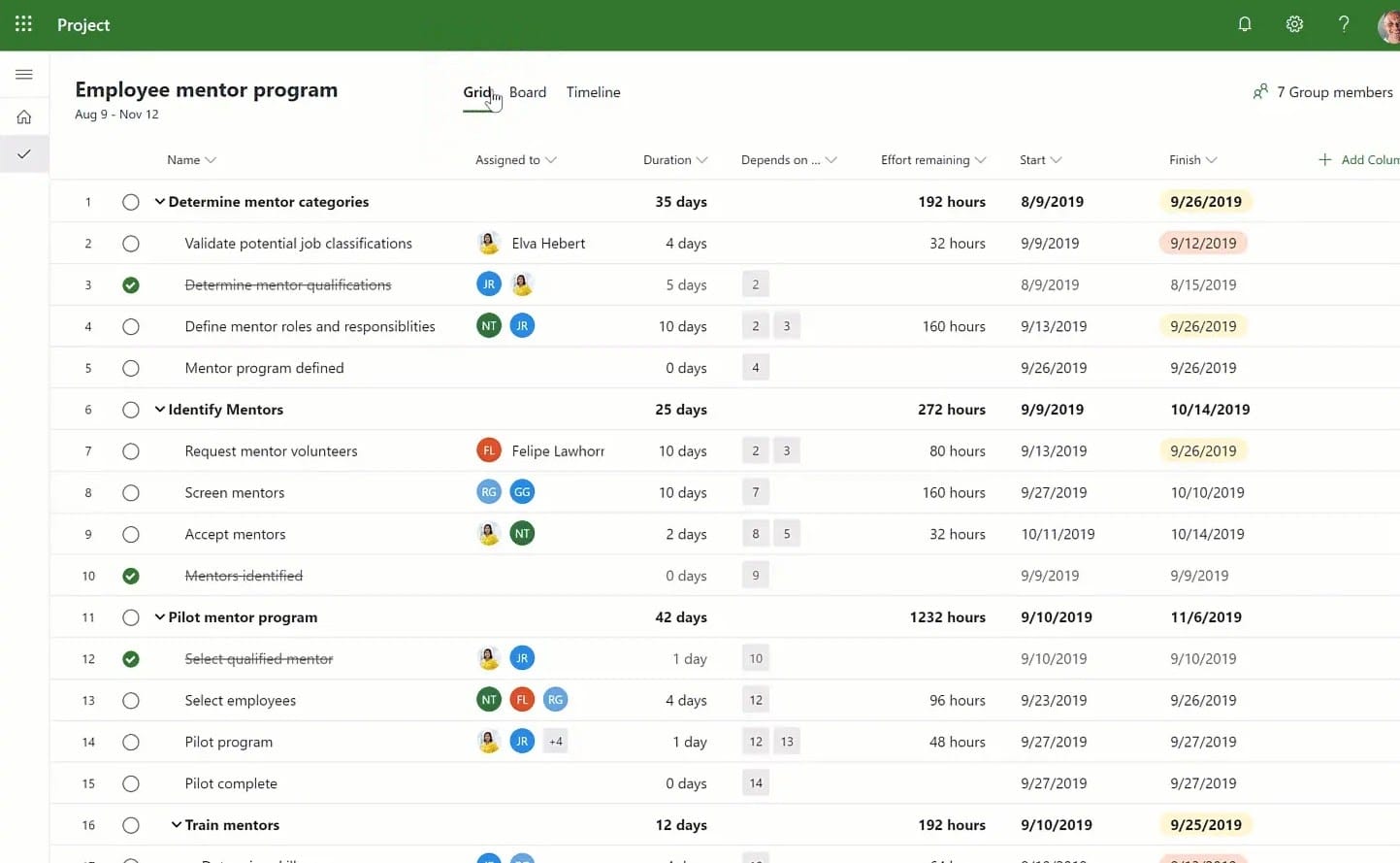Collapse the Train mentors summary task
Viewport: 1400px width, 863px height.
point(176,824)
